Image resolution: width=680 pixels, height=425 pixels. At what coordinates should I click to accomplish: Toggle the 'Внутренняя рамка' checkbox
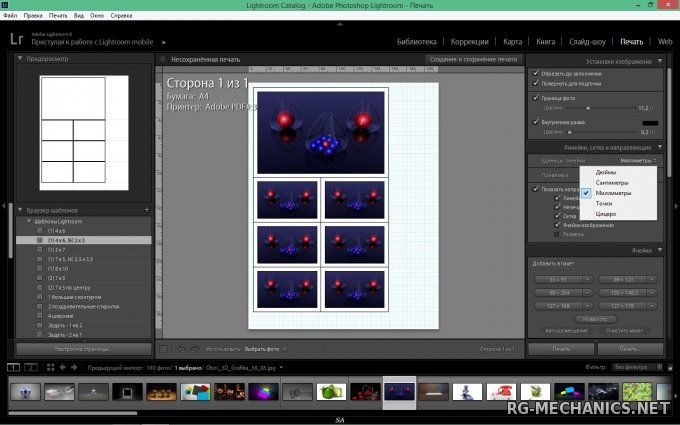536,122
